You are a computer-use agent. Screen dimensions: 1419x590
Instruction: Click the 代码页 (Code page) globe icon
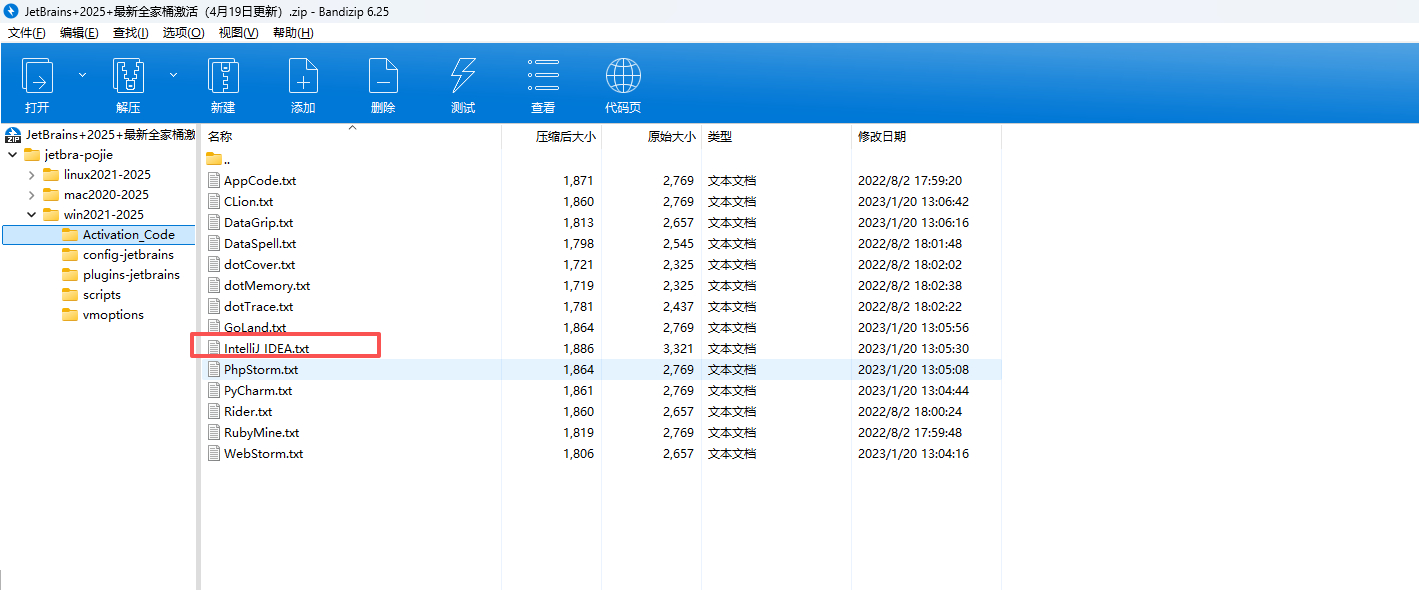tap(623, 77)
